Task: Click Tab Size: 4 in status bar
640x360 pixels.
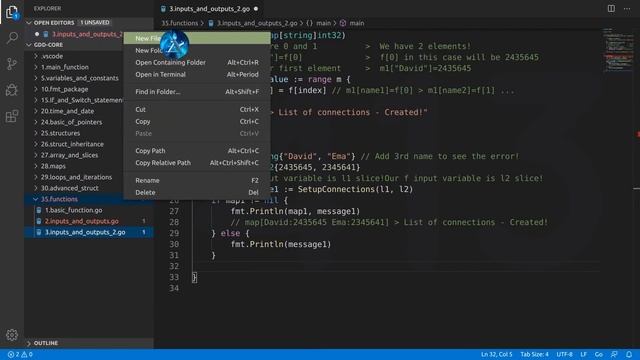Action: click(x=534, y=354)
